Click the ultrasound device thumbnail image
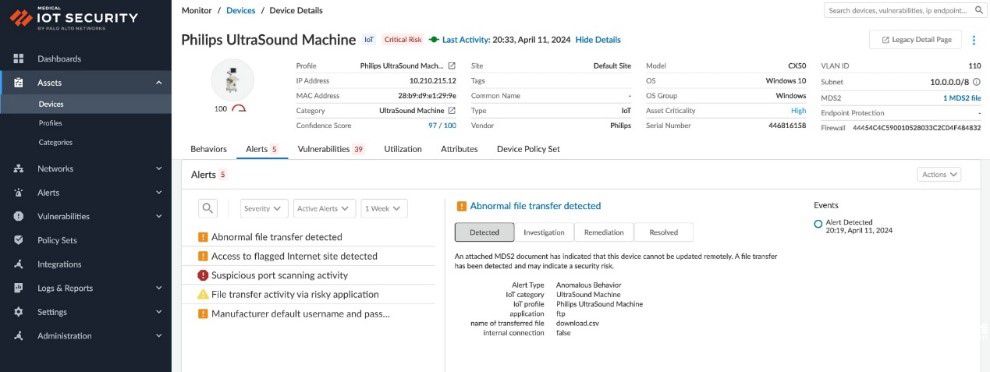990x372 pixels. coord(232,81)
